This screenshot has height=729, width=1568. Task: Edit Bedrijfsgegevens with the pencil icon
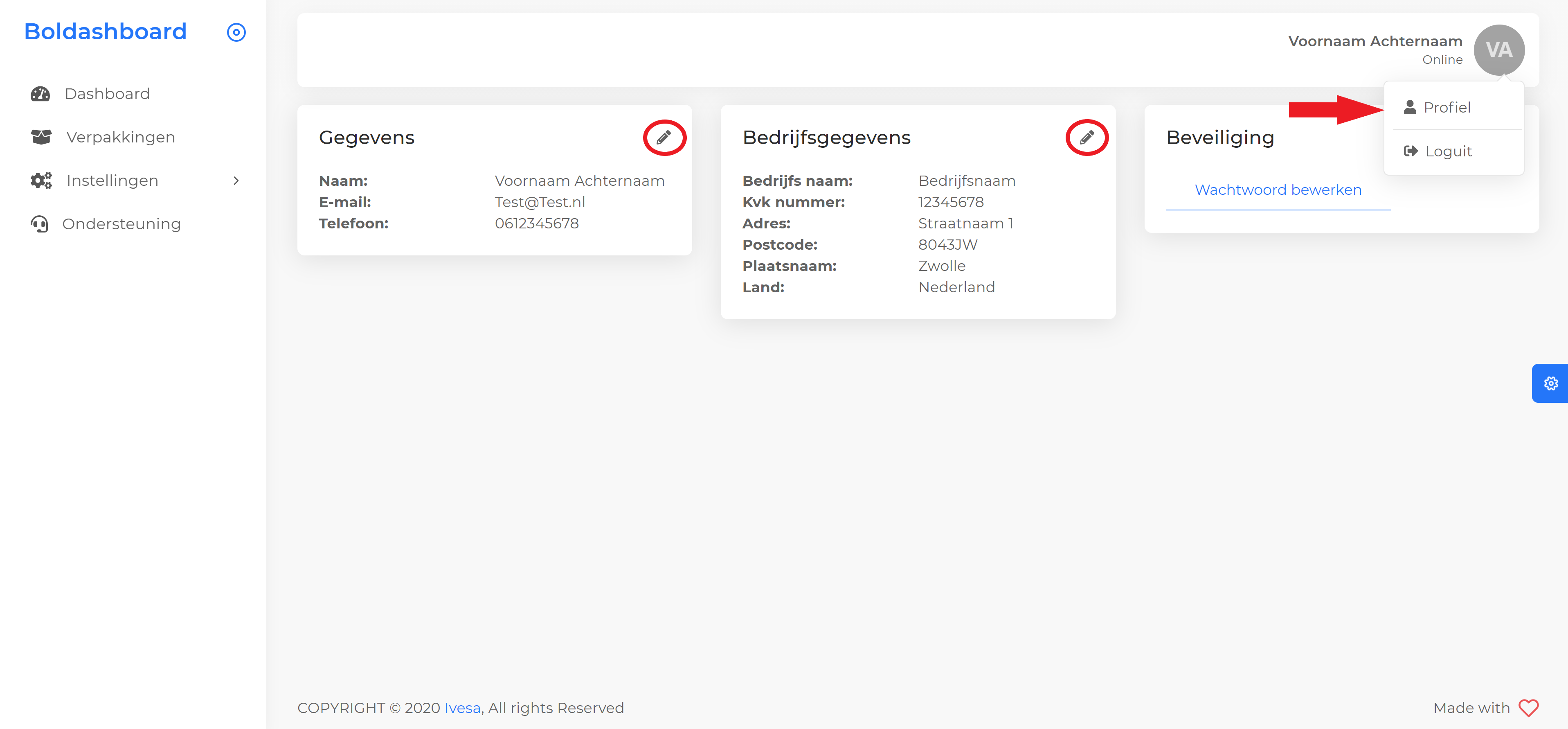[1087, 137]
